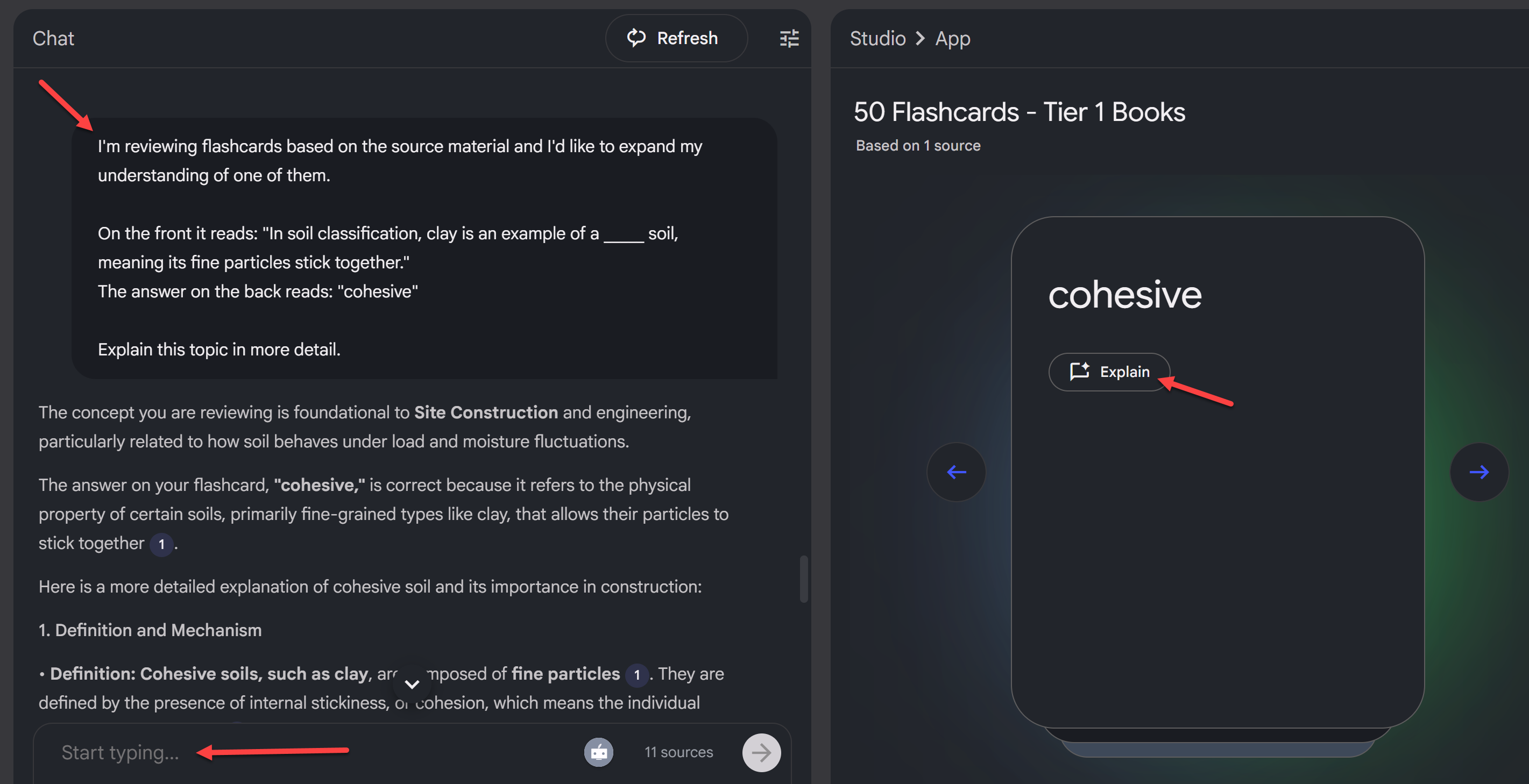This screenshot has width=1529, height=784.
Task: Click the Studio breadcrumb
Action: [x=877, y=39]
